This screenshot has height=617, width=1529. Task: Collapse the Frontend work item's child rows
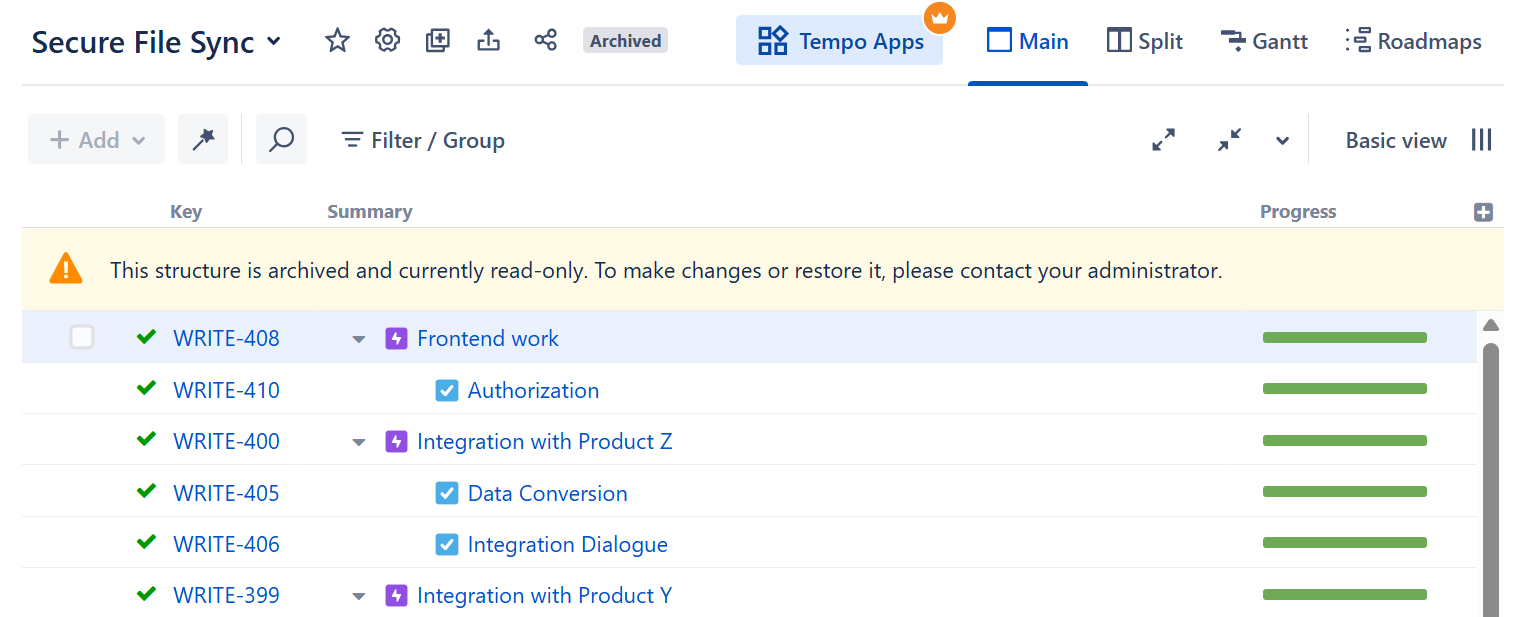[x=358, y=339]
